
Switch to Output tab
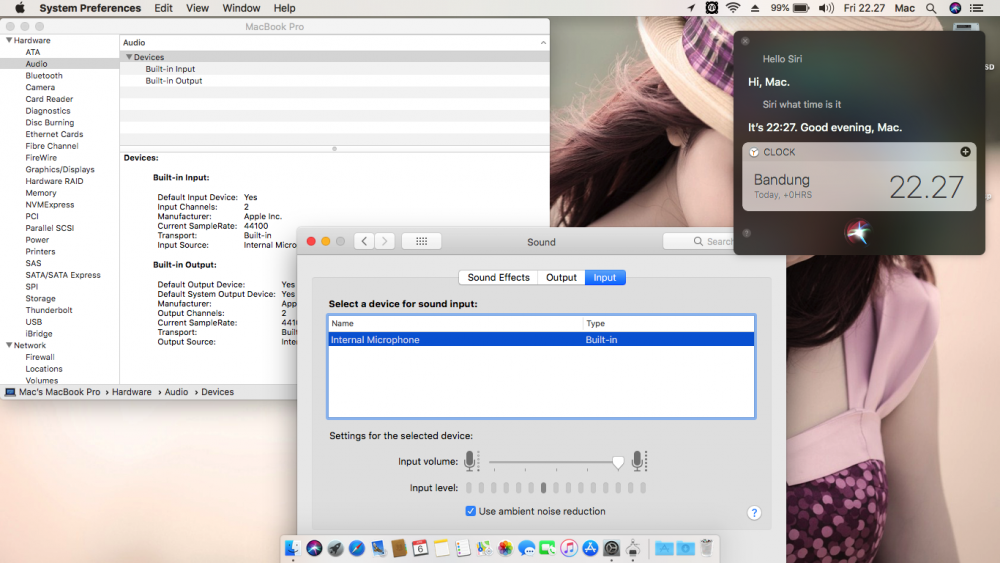[561, 277]
